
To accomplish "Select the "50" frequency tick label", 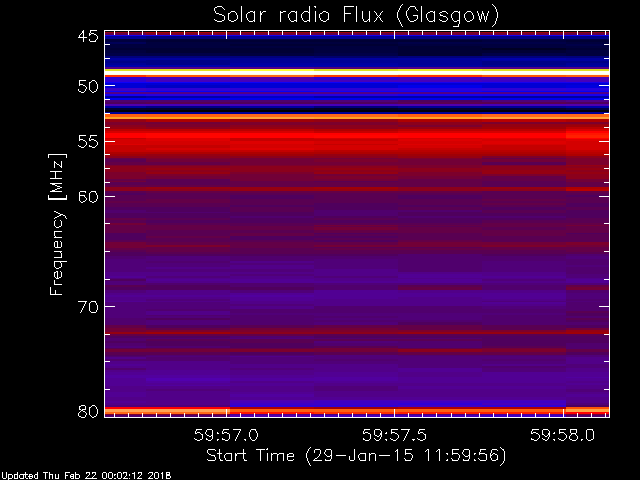I will tap(88, 87).
